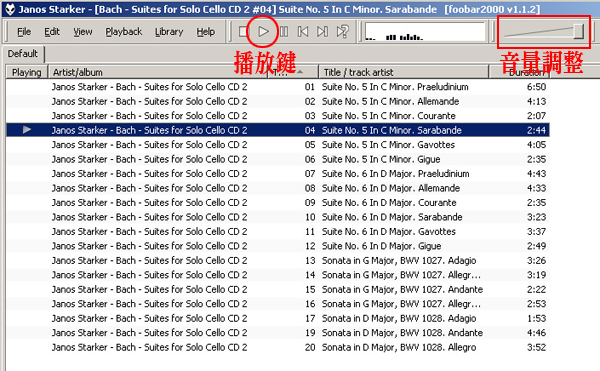Open the Playback menu

tap(124, 32)
